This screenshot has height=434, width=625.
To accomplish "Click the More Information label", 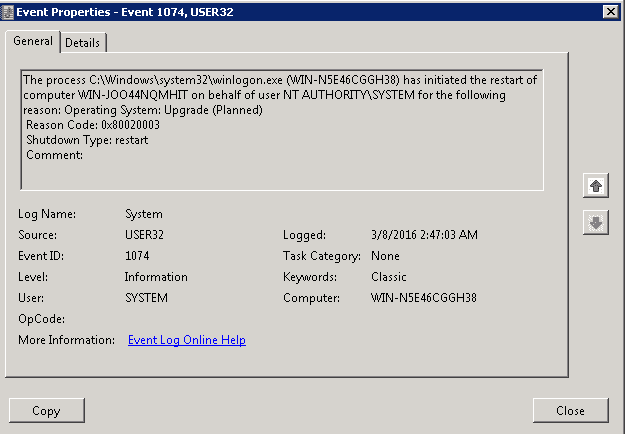I will [x=67, y=340].
